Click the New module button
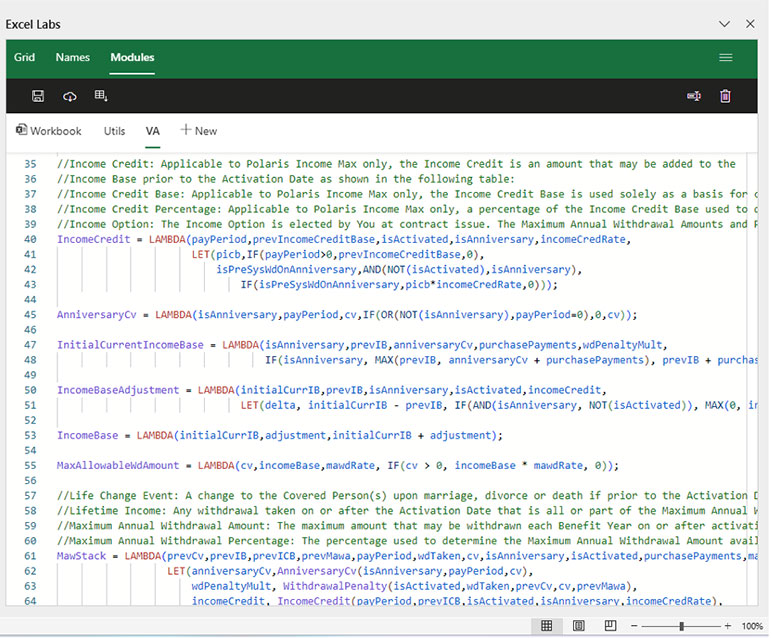 (198, 131)
